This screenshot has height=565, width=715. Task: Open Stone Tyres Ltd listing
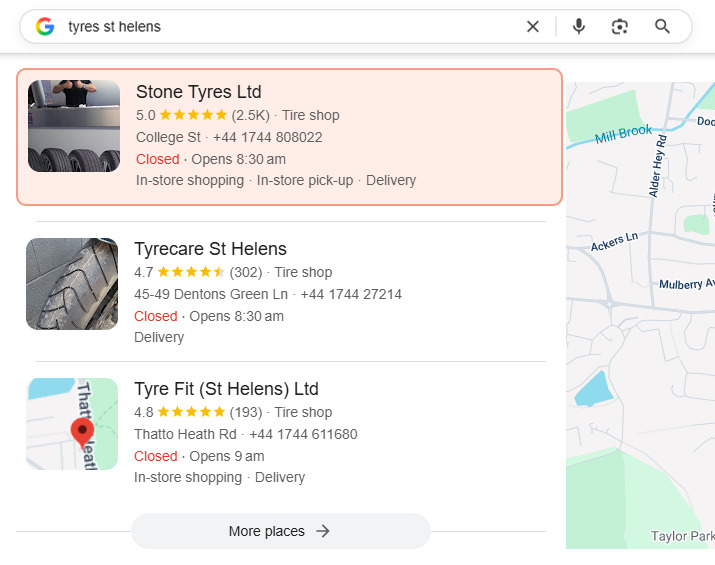click(x=198, y=93)
